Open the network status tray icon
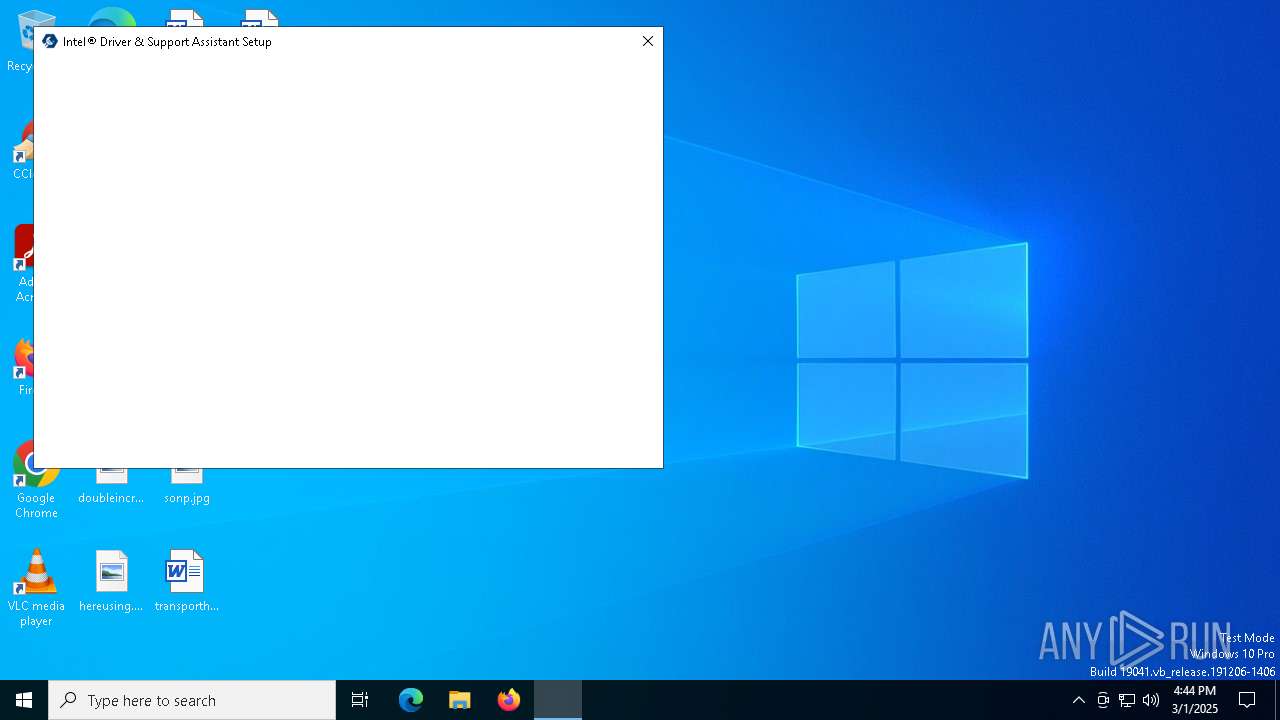 (x=1127, y=700)
